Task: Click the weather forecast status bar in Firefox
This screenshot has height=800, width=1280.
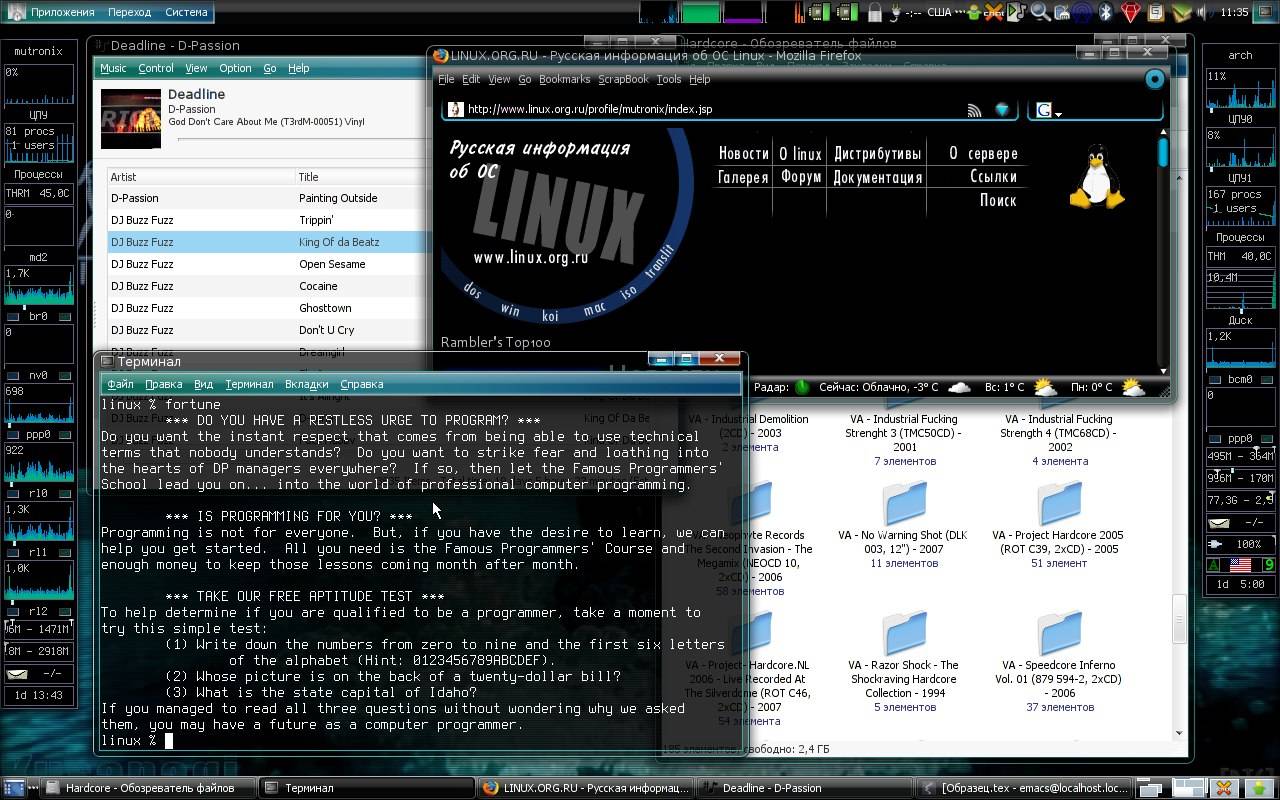Action: pyautogui.click(x=950, y=387)
